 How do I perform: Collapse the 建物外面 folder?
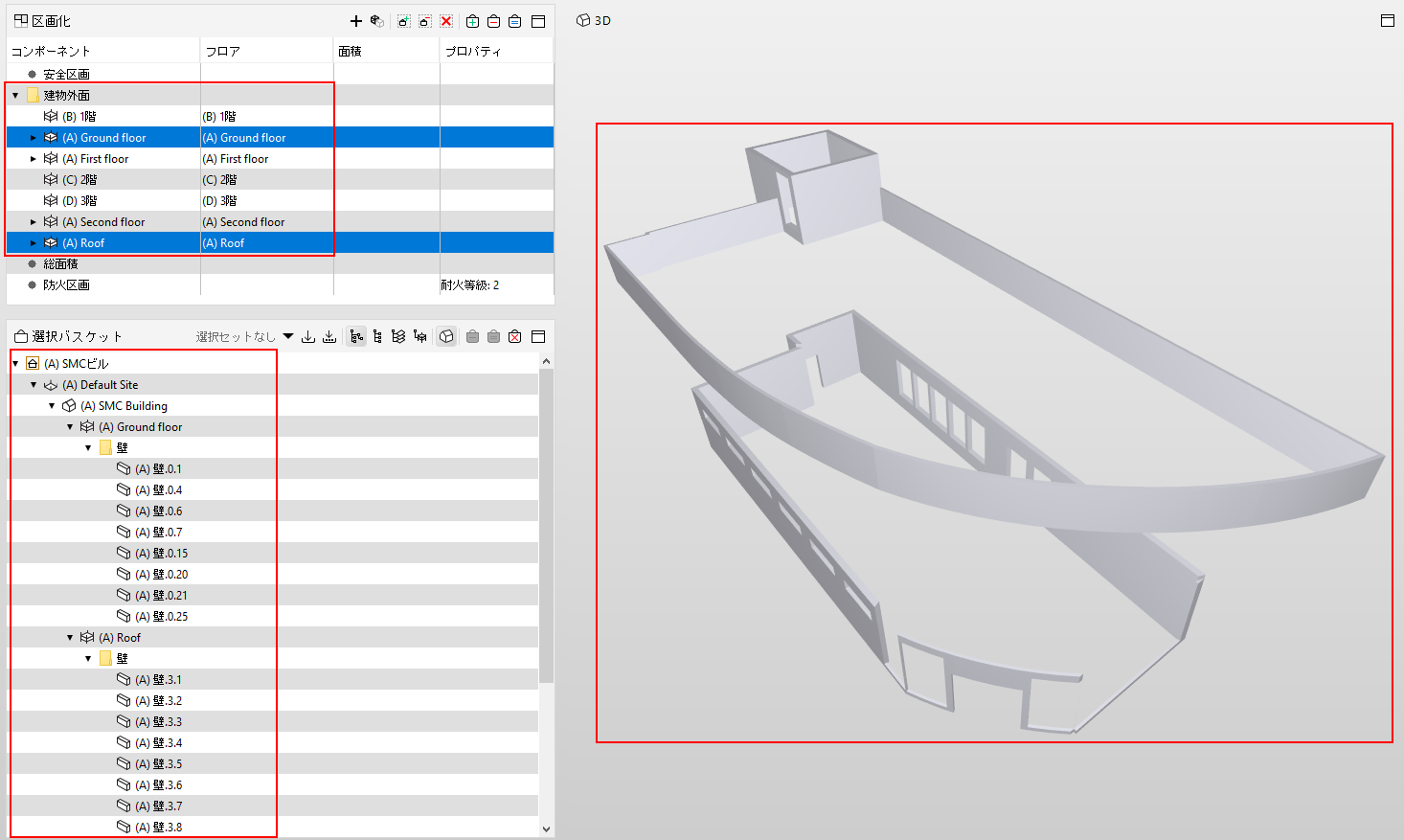[x=15, y=96]
